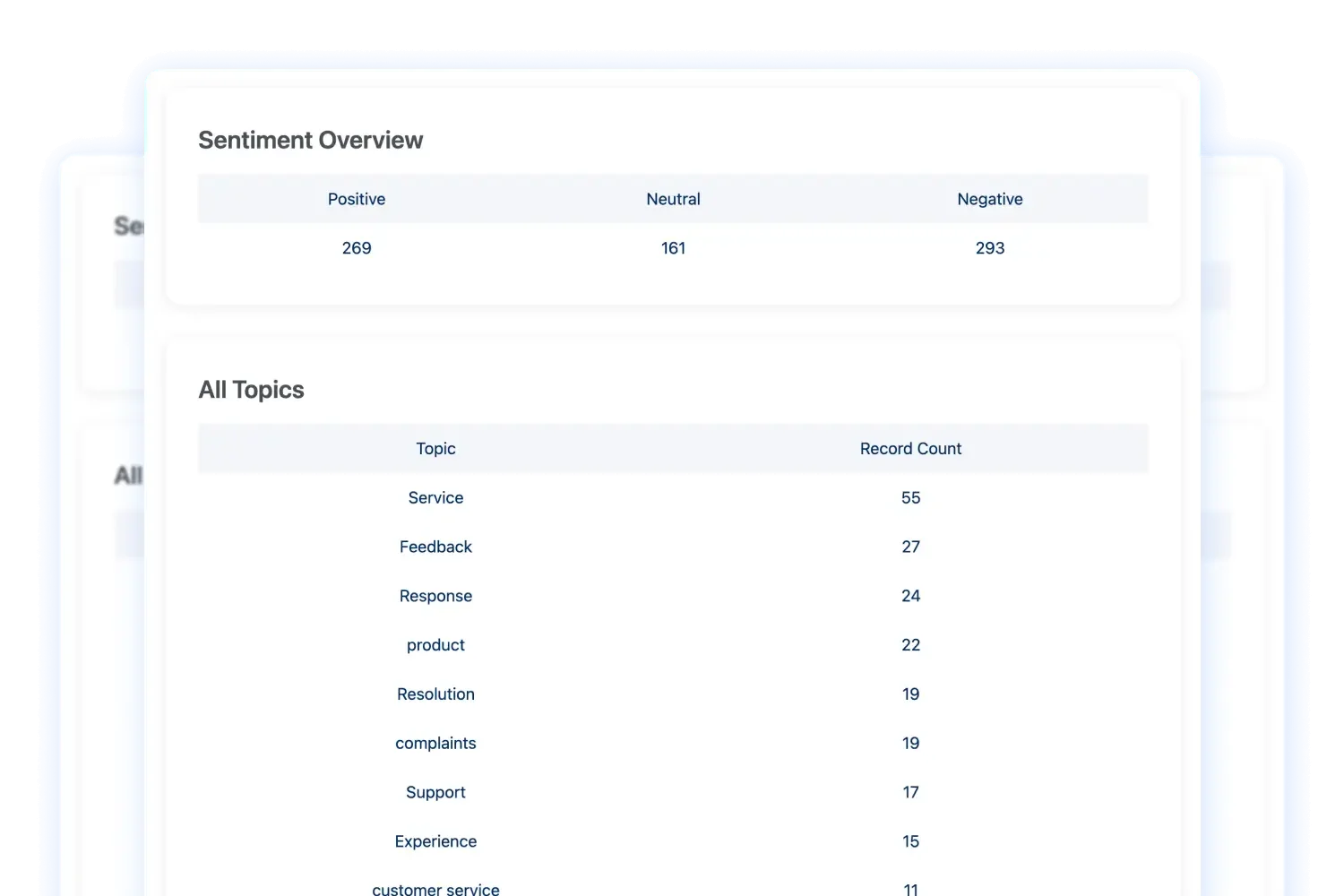The width and height of the screenshot is (1344, 896).
Task: Select the Experience topic
Action: tap(435, 841)
